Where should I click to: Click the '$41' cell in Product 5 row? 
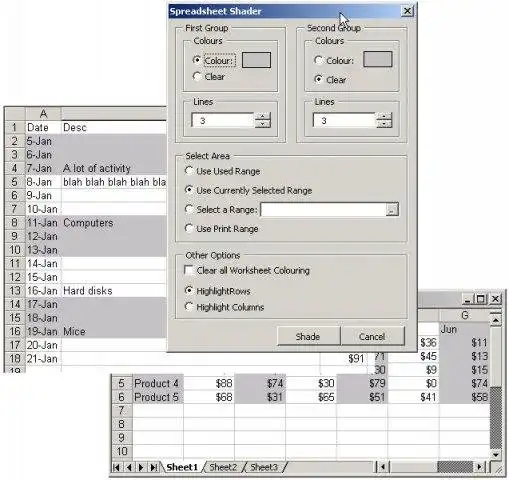coord(413,397)
